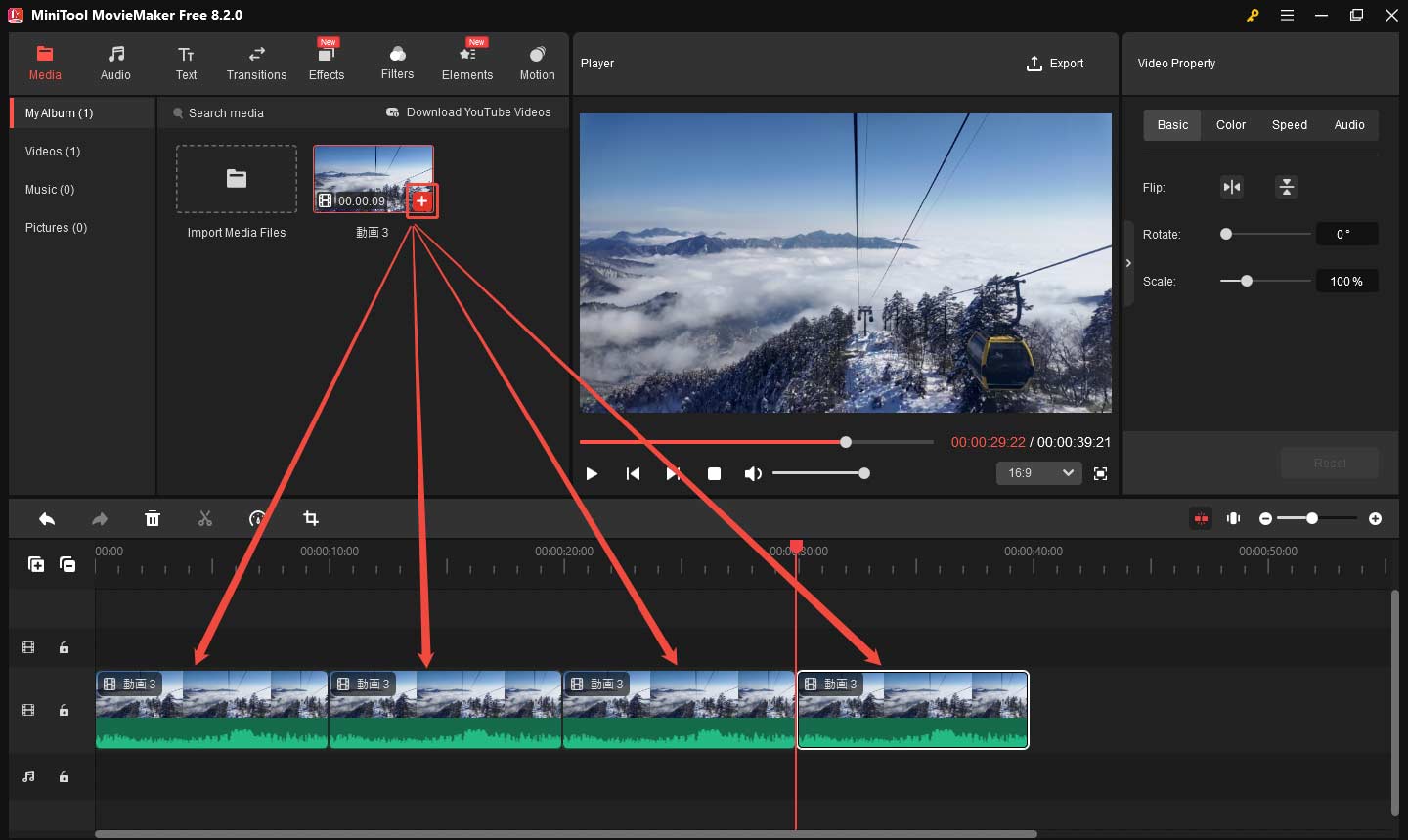1408x840 pixels.
Task: Open the Audio library tab
Action: tap(115, 63)
